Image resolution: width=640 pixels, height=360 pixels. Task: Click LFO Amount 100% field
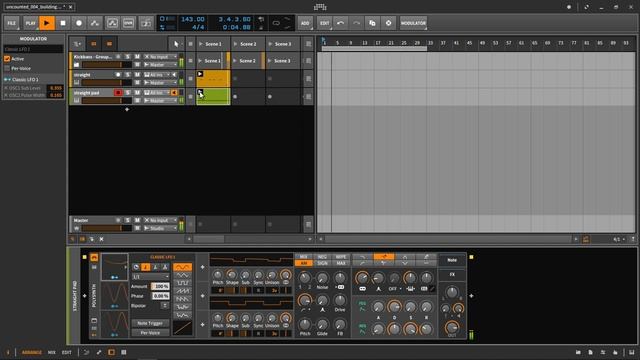click(160, 287)
